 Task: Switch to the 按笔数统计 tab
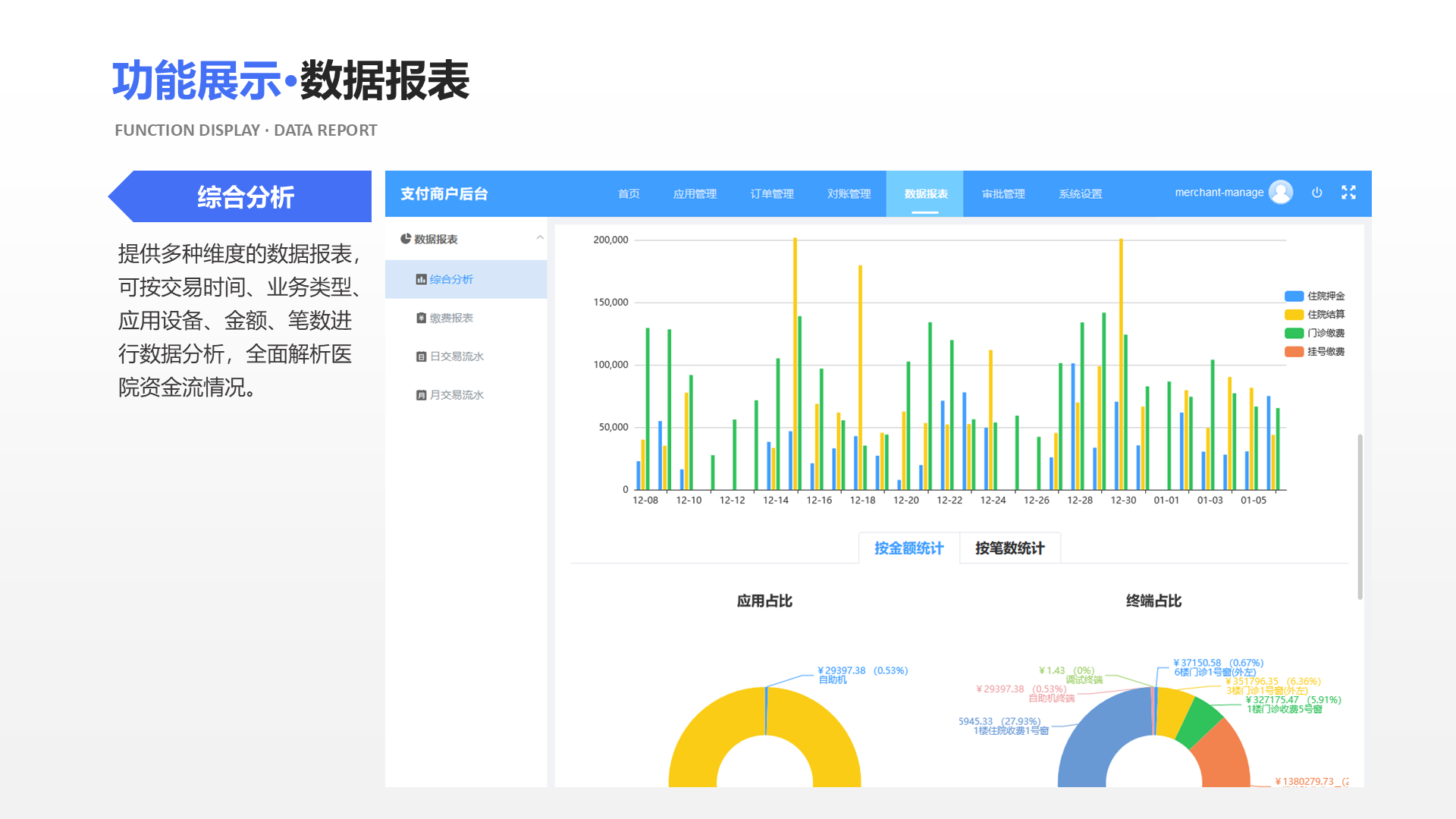pos(1009,548)
